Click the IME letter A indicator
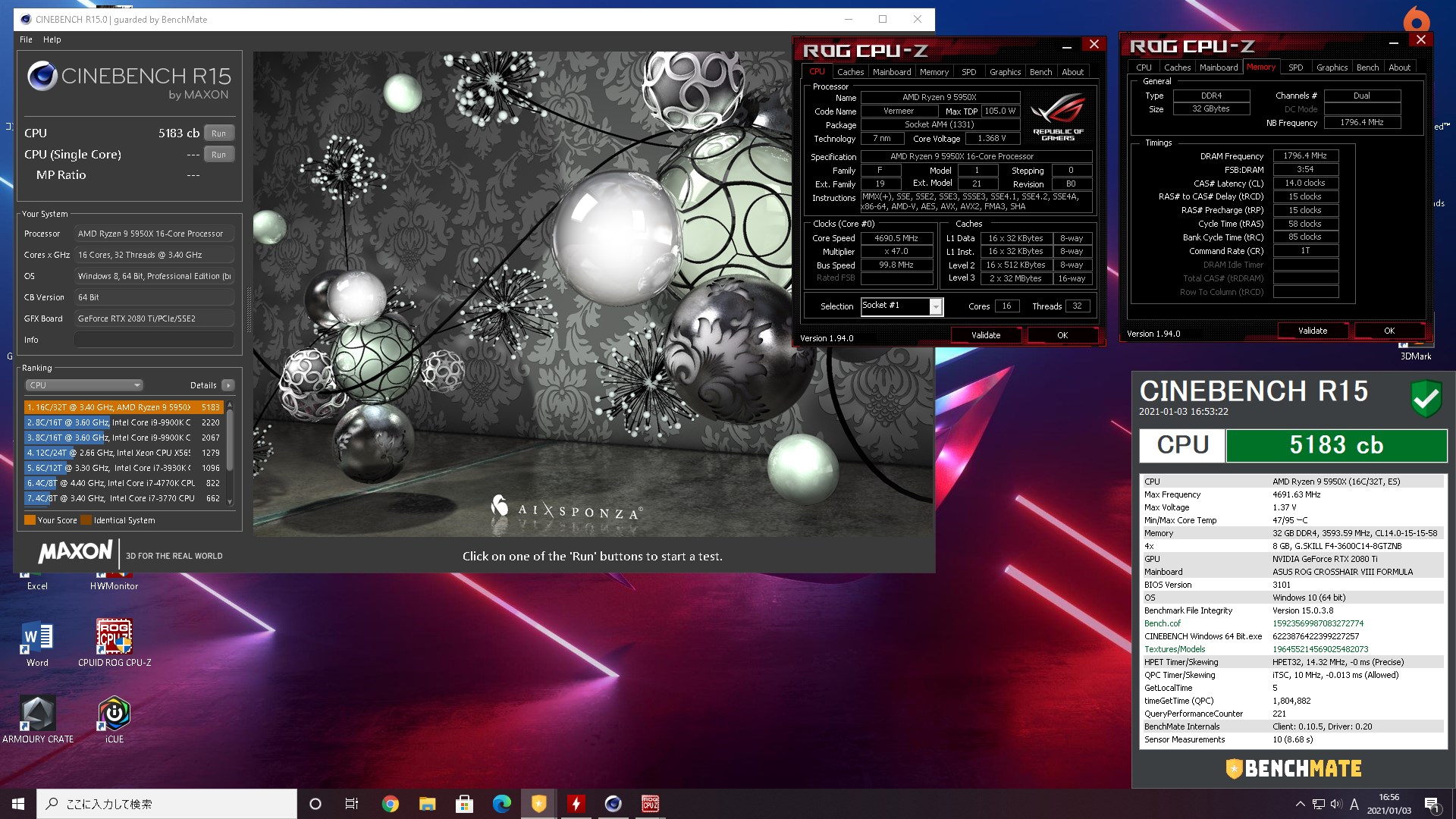Viewport: 1456px width, 819px height. [1354, 804]
